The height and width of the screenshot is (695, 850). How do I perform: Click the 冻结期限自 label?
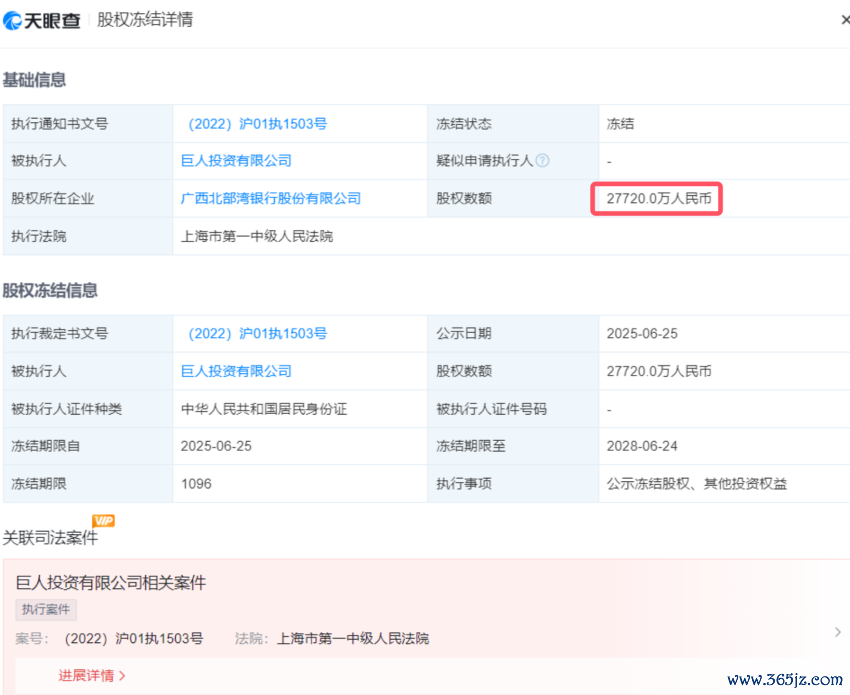[x=46, y=446]
